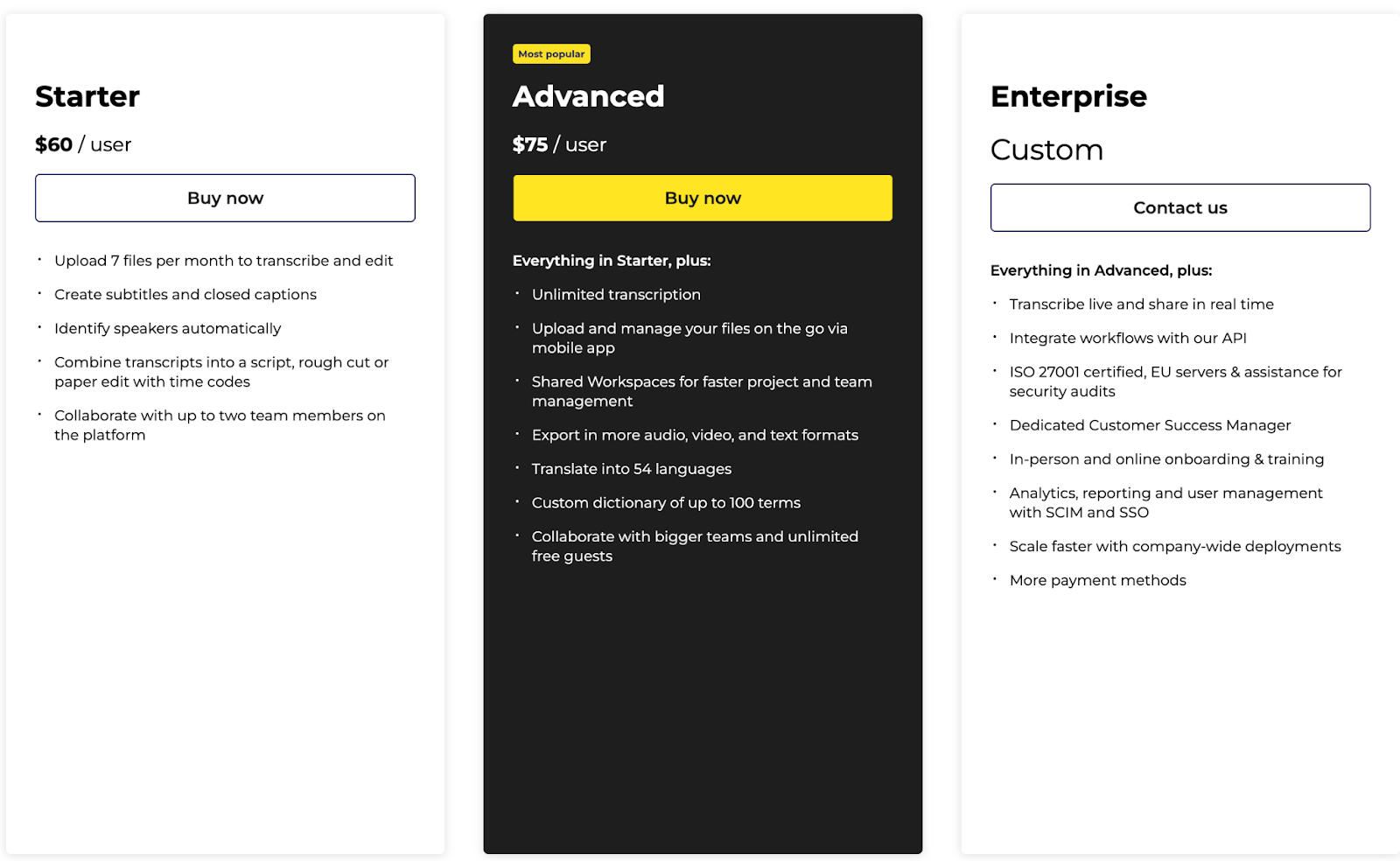
Task: Click the Everything in Starter, plus: label
Action: coord(612,261)
